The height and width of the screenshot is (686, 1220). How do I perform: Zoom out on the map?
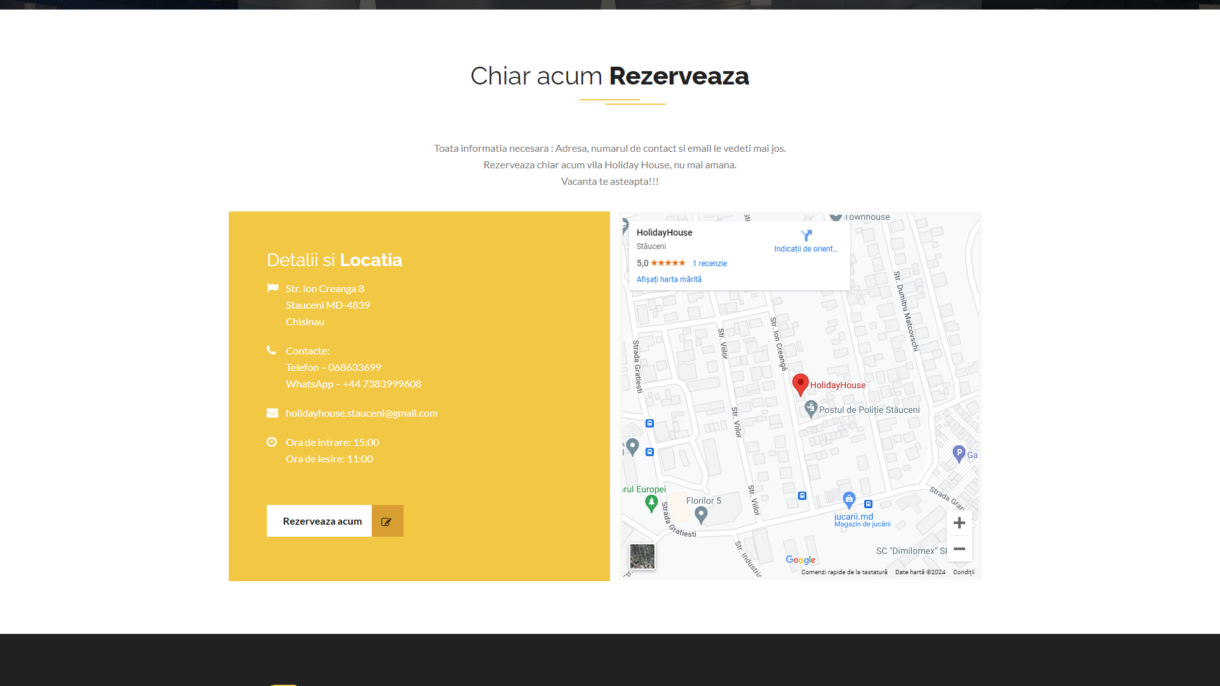tap(959, 549)
